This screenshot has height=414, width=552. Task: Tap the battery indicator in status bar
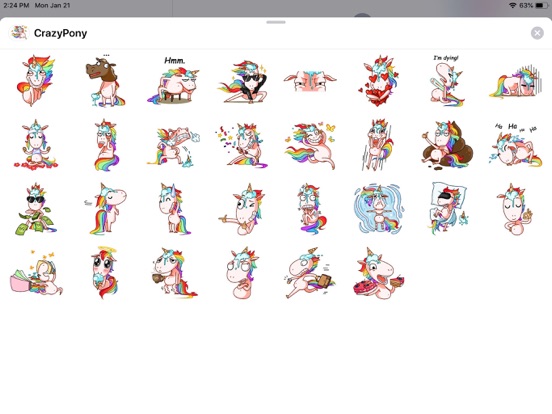pos(541,5)
